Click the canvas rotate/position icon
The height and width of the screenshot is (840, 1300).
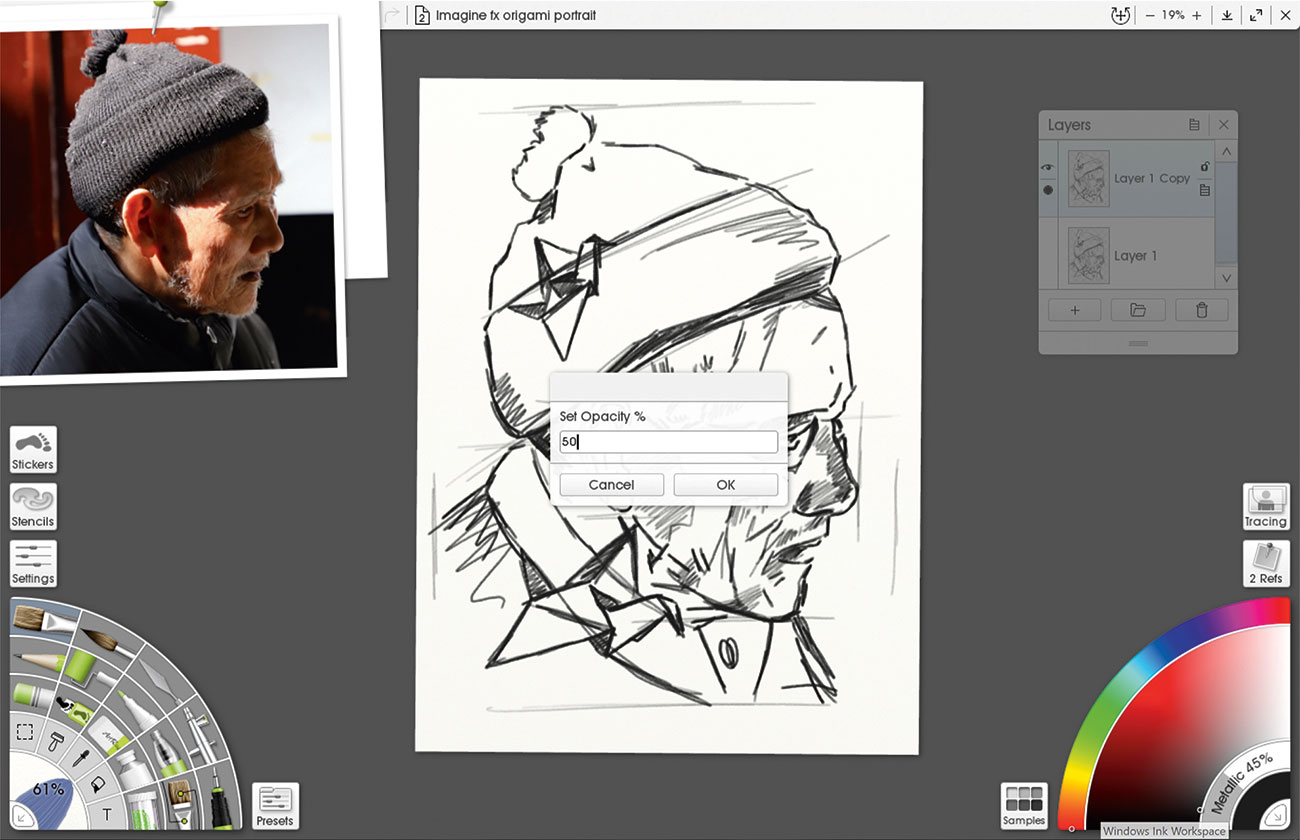1121,15
